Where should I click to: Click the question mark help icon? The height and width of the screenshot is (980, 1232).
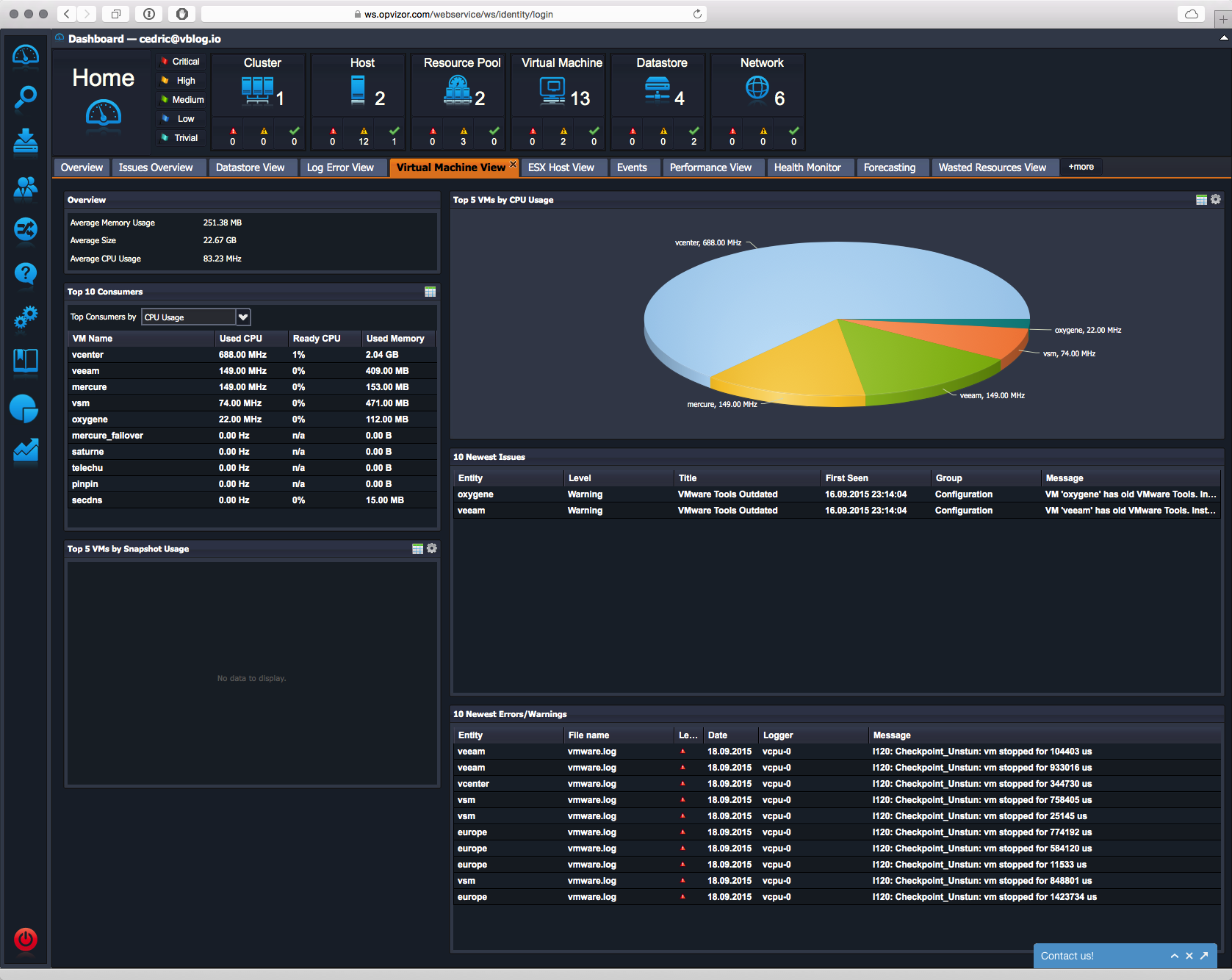coord(26,274)
